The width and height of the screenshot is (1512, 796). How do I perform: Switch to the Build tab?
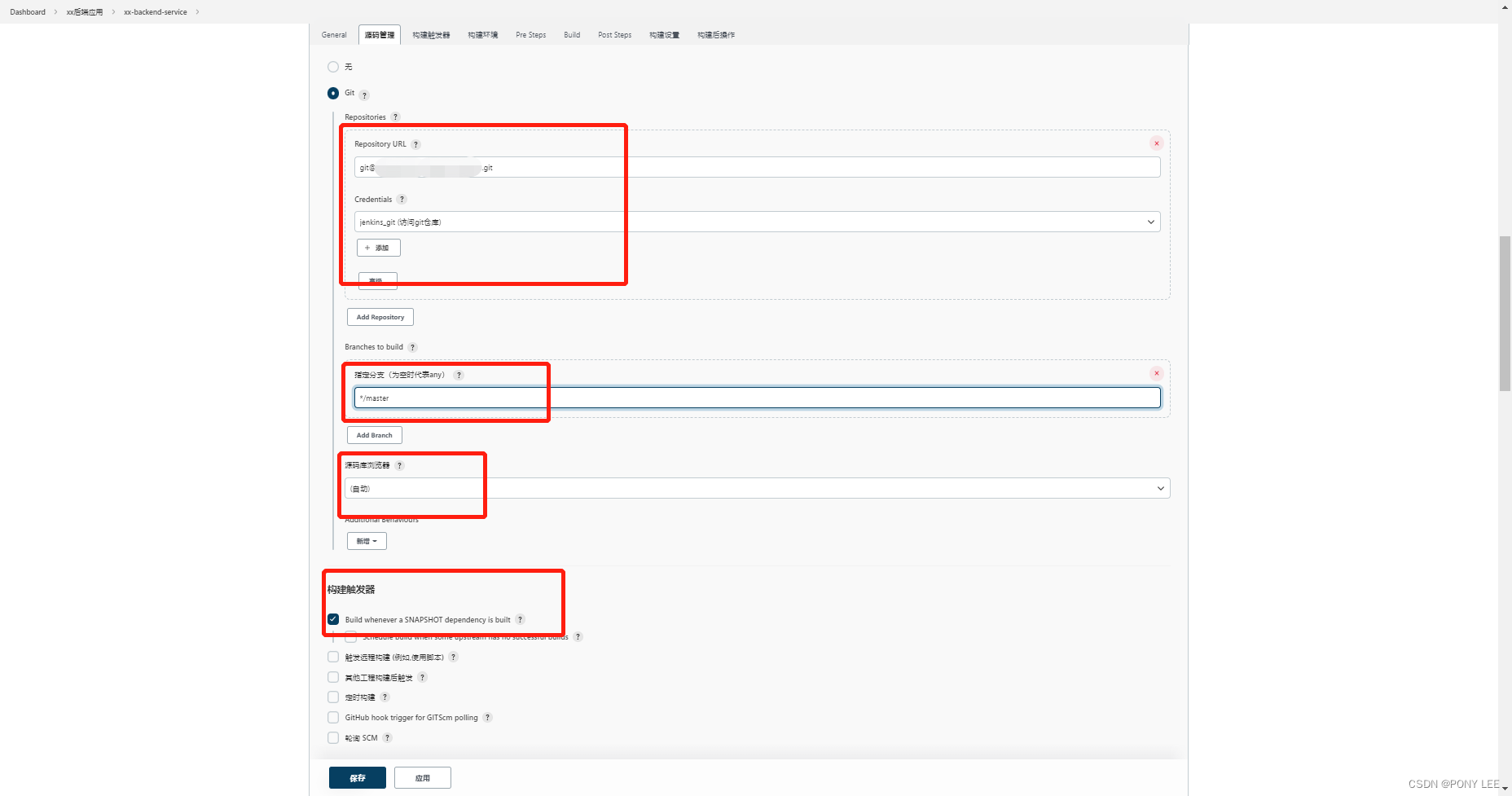(x=572, y=35)
